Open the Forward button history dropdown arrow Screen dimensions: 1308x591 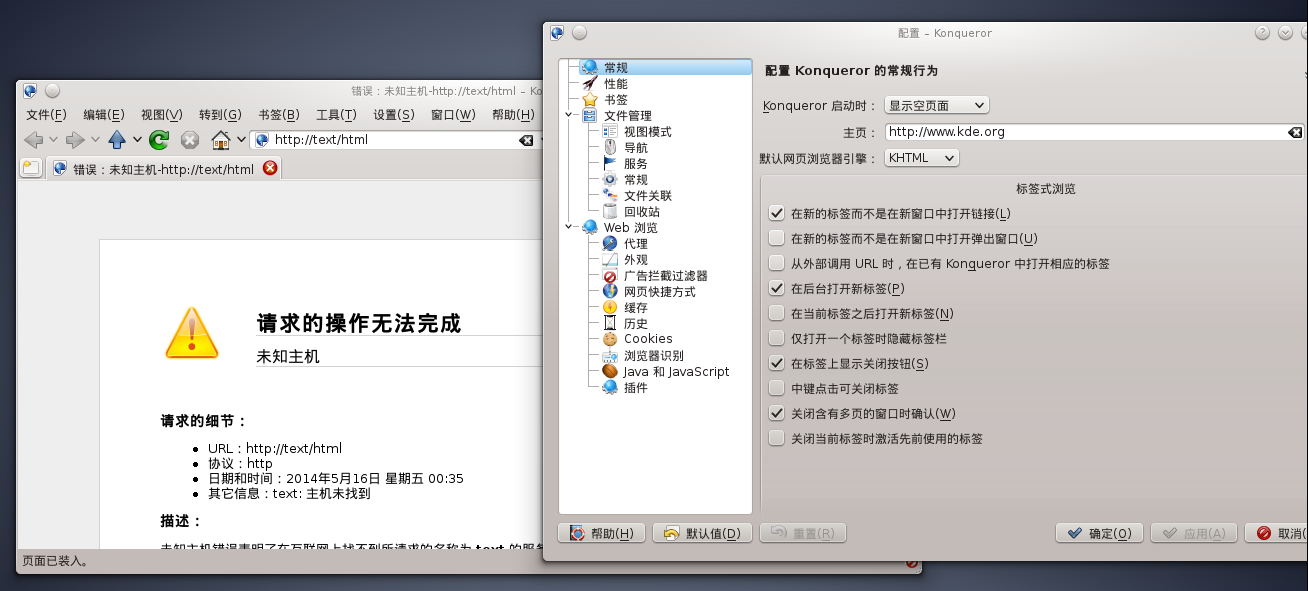(x=95, y=140)
